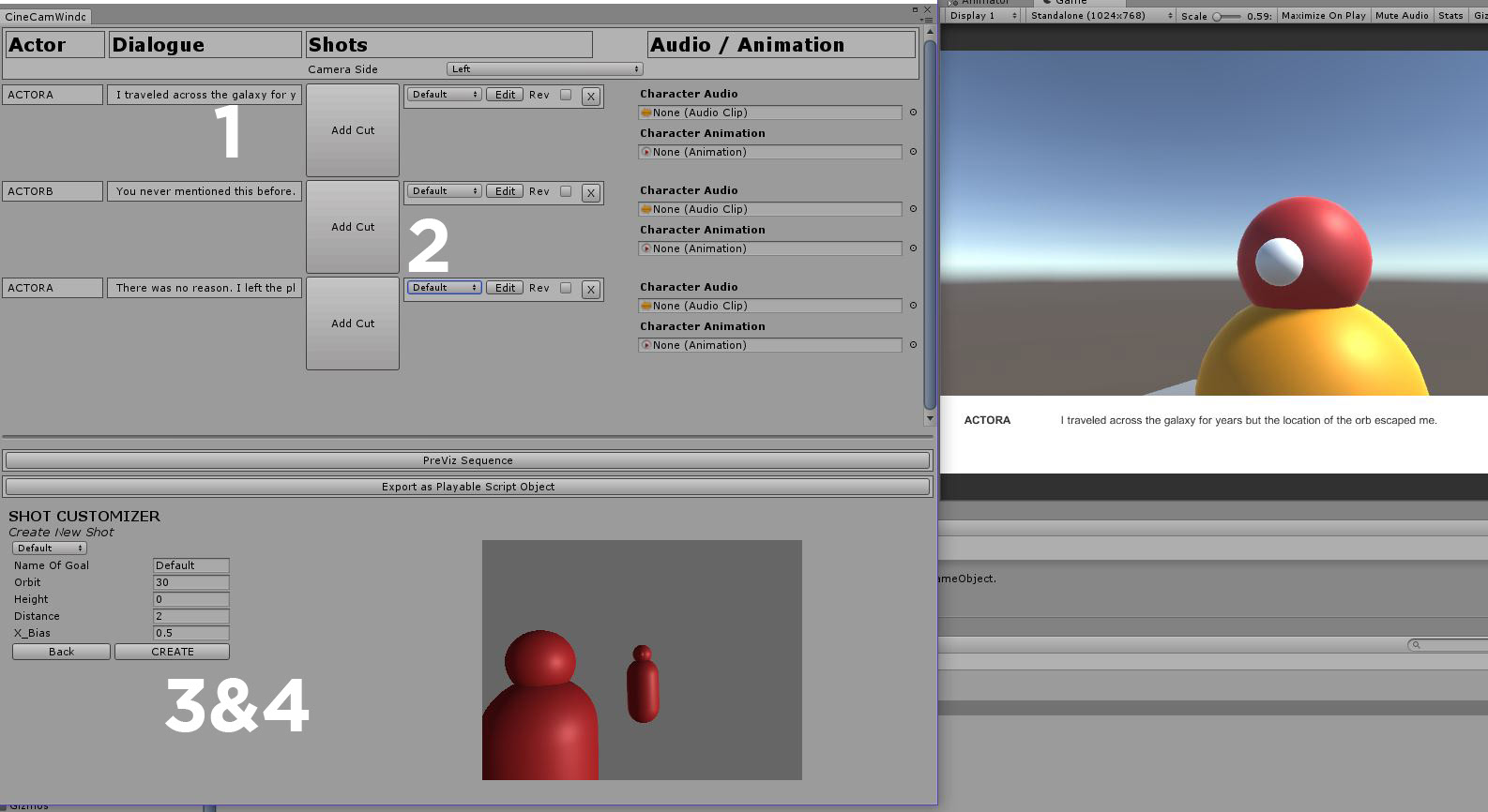
Task: Click the CineCamWindow vertical scrollbar
Action: (x=930, y=225)
